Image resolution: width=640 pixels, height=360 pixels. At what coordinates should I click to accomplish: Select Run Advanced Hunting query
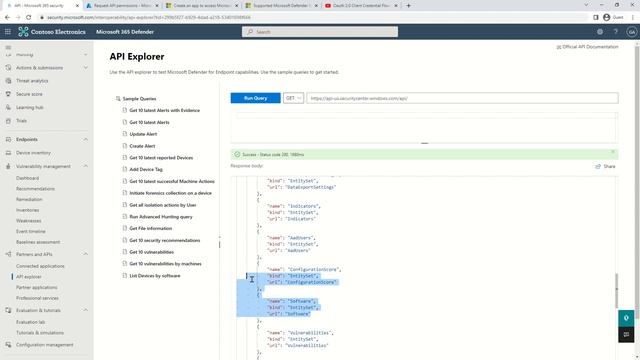[161, 217]
